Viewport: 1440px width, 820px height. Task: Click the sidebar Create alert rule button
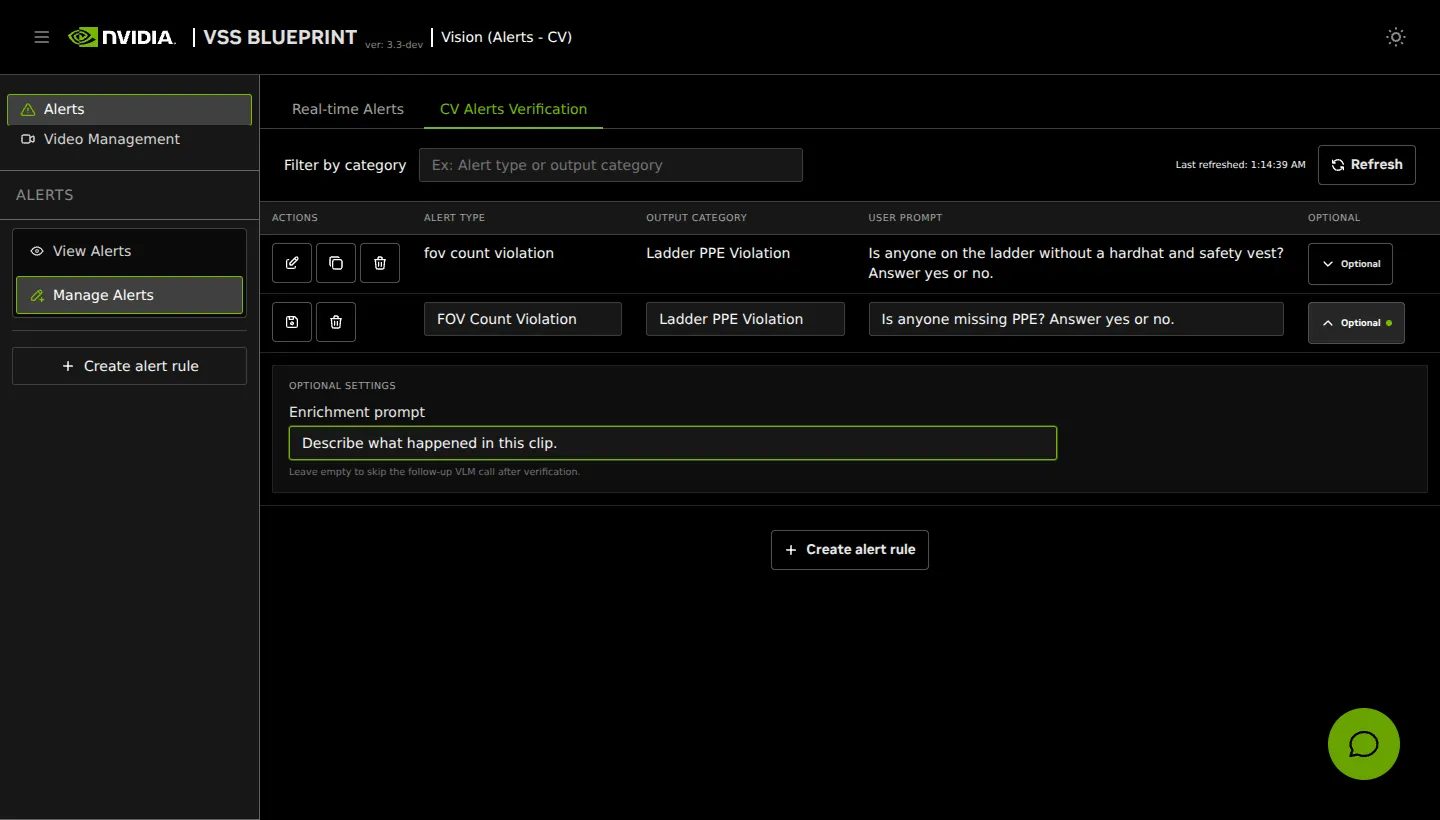129,366
